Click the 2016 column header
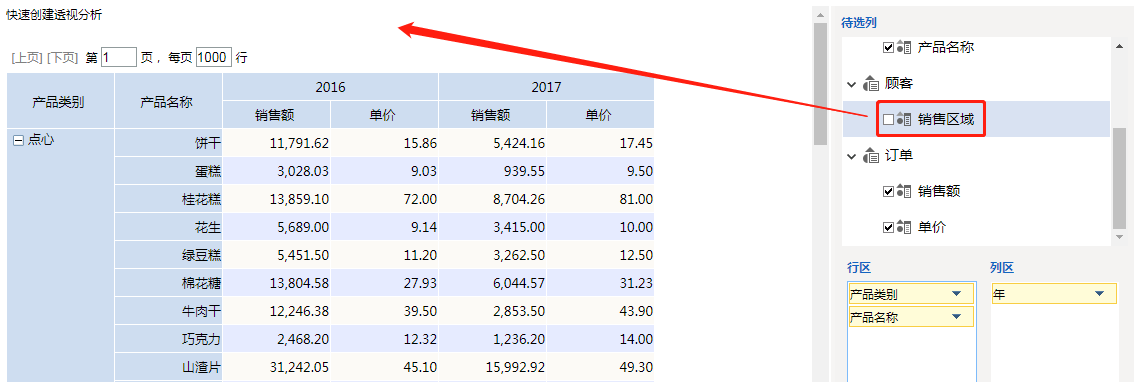Image resolution: width=1134 pixels, height=382 pixels. [x=331, y=88]
